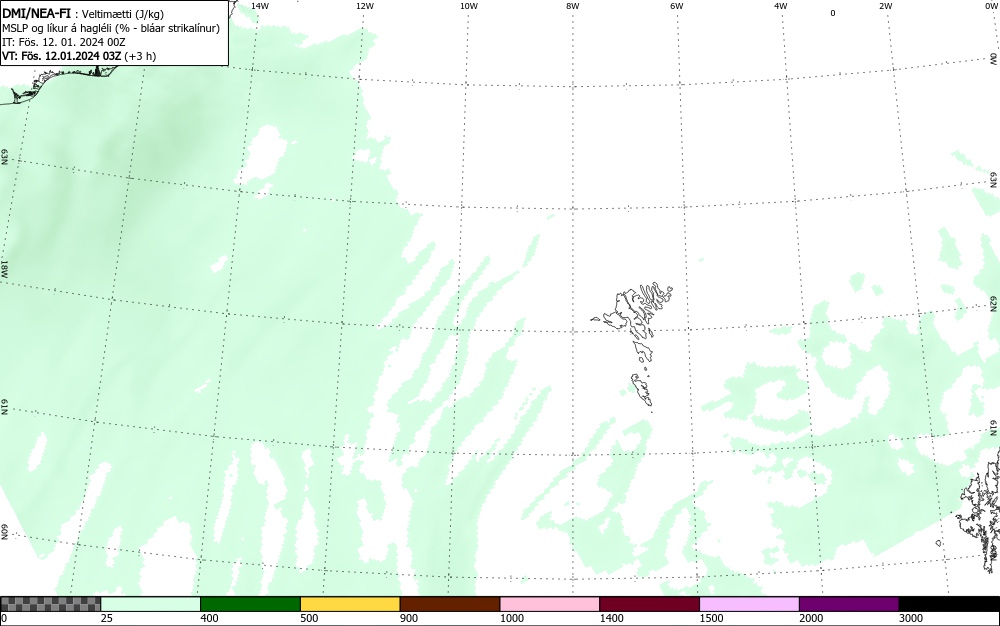Click the 12W longitude label

[365, 6]
